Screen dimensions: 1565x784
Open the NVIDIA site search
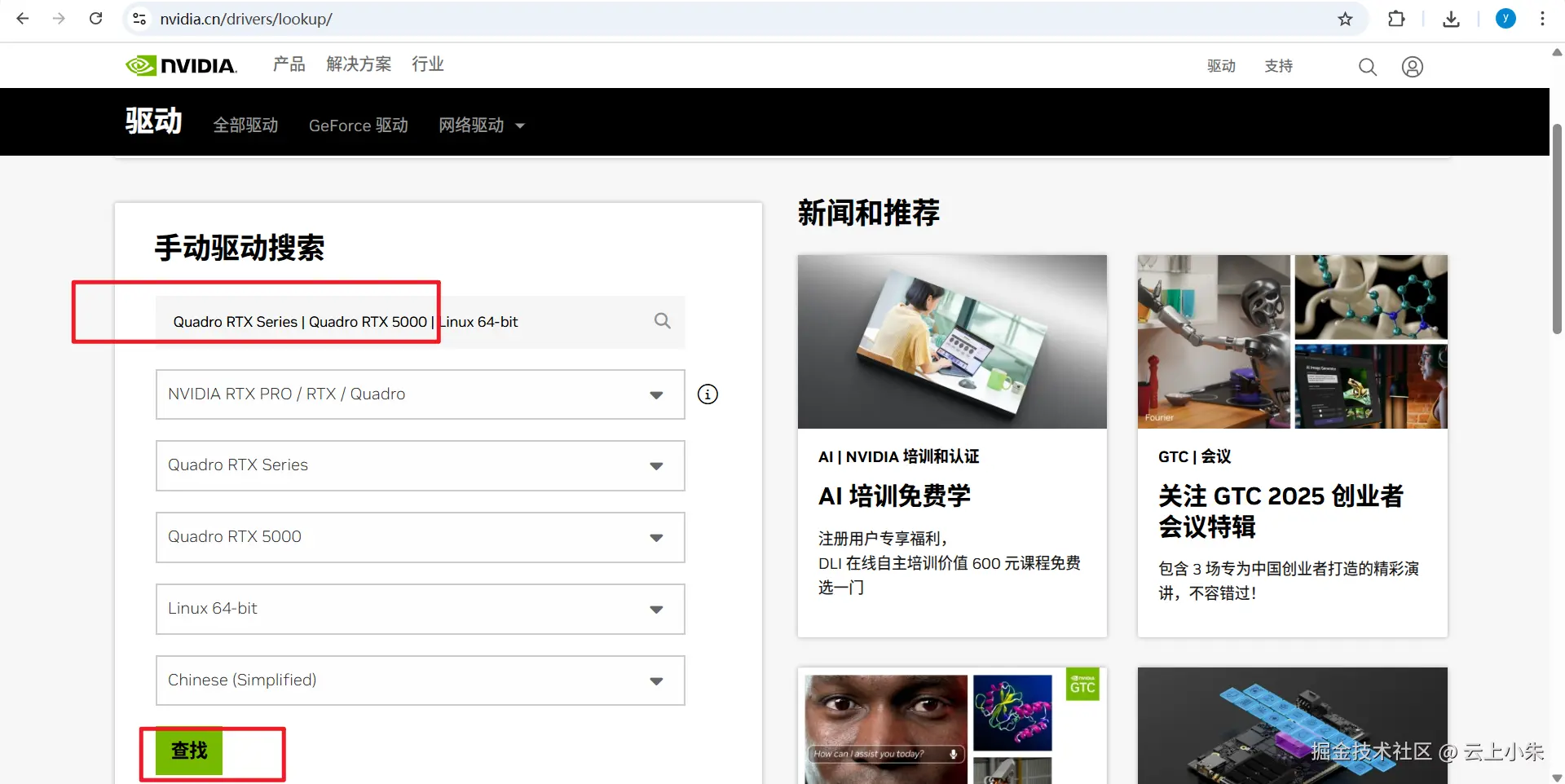click(1367, 67)
